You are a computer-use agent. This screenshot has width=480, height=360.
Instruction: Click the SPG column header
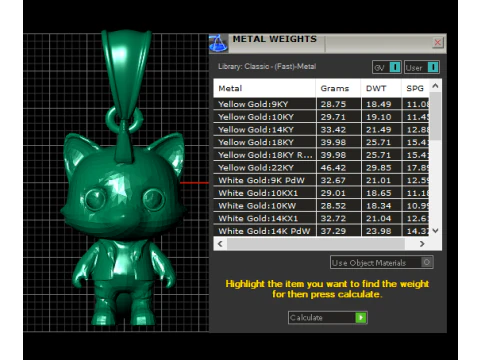tap(415, 88)
